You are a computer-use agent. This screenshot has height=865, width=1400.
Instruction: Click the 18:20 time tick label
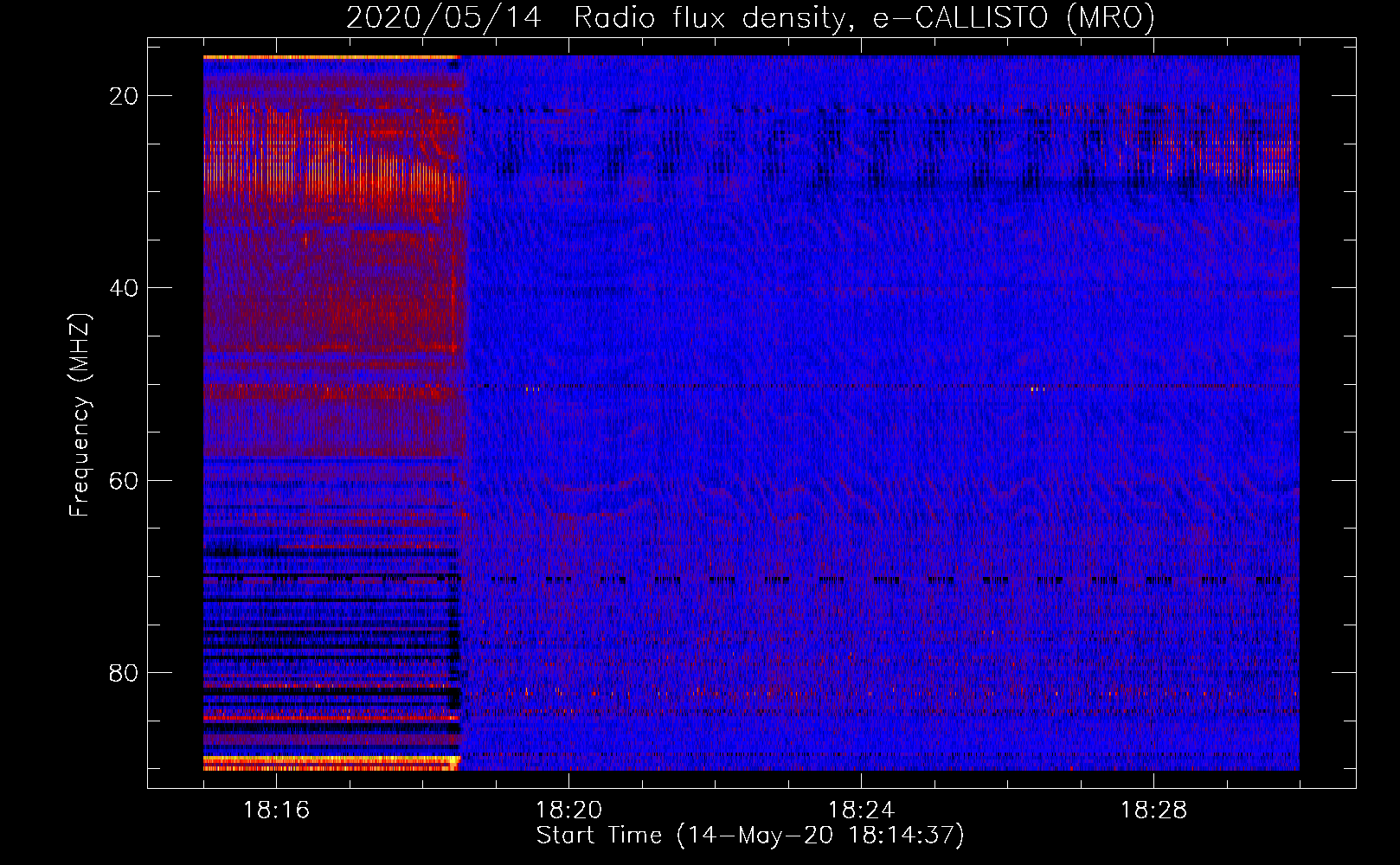tap(568, 811)
